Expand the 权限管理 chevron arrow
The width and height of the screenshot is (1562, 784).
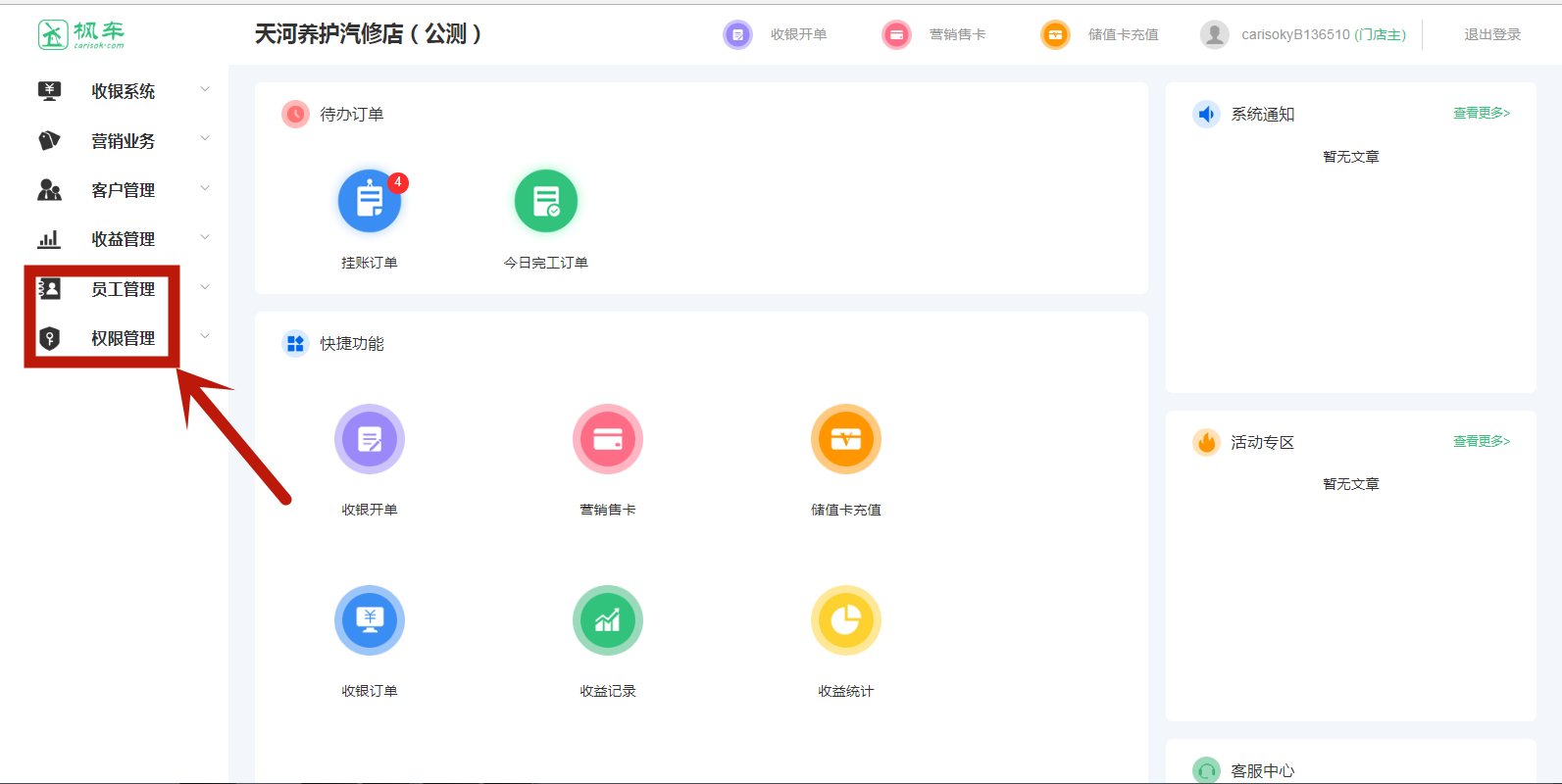click(x=205, y=337)
